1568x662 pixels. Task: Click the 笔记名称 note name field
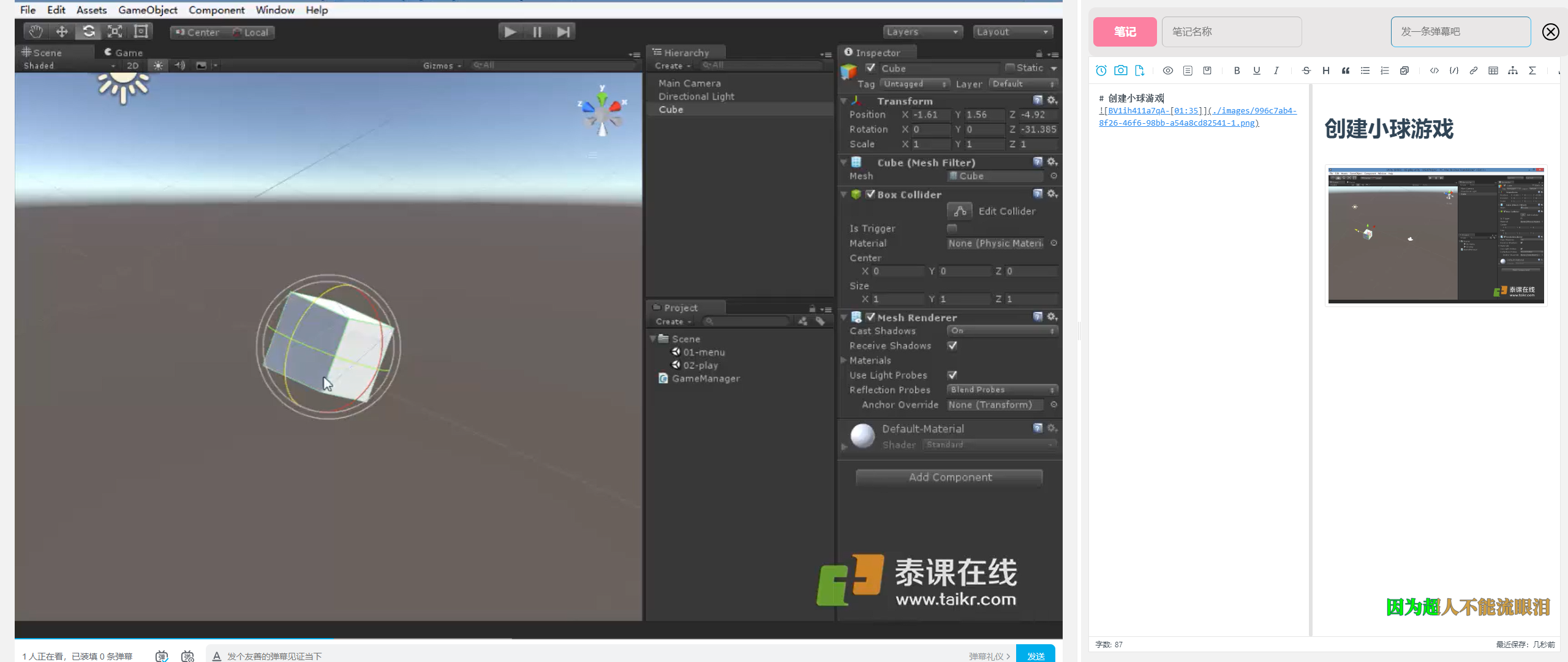(x=1231, y=32)
